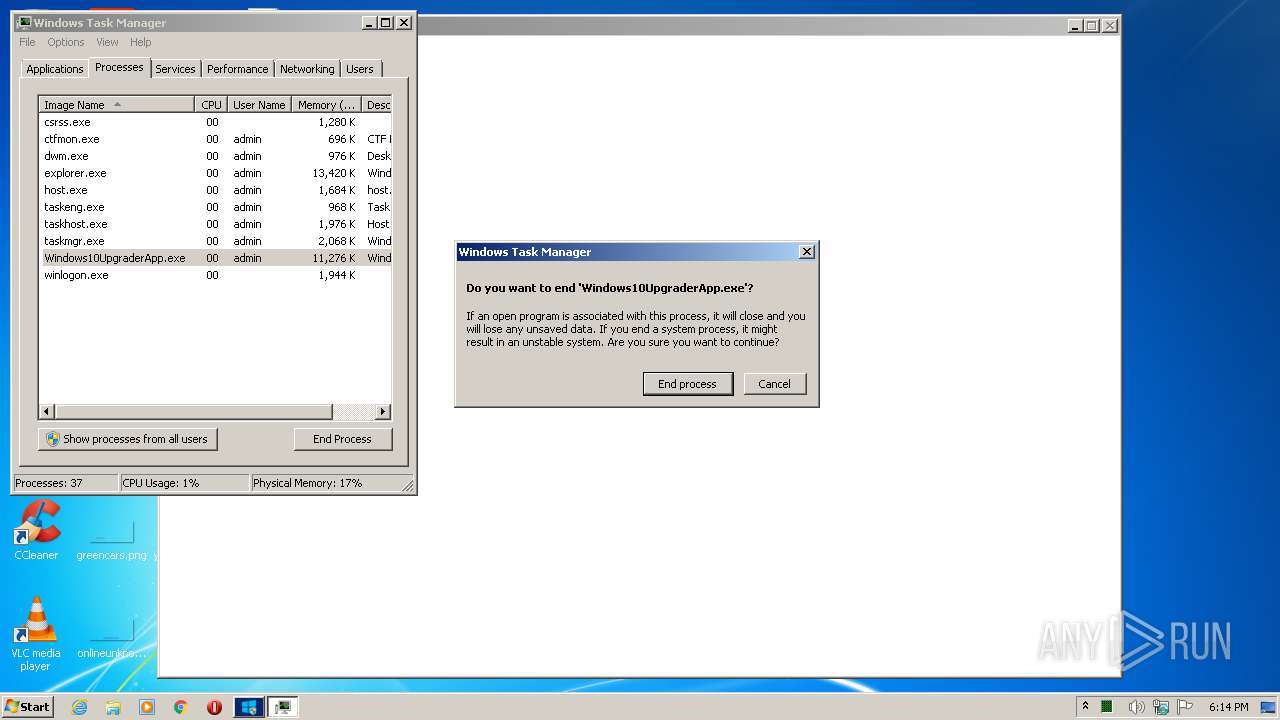This screenshot has height=720, width=1280.
Task: Switch to the Applications tab
Action: tap(55, 69)
